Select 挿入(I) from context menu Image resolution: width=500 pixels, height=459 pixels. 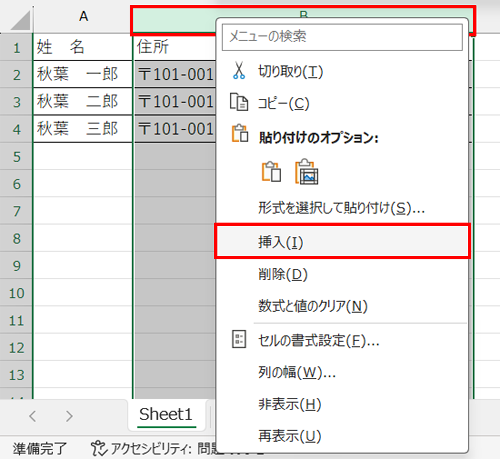342,242
